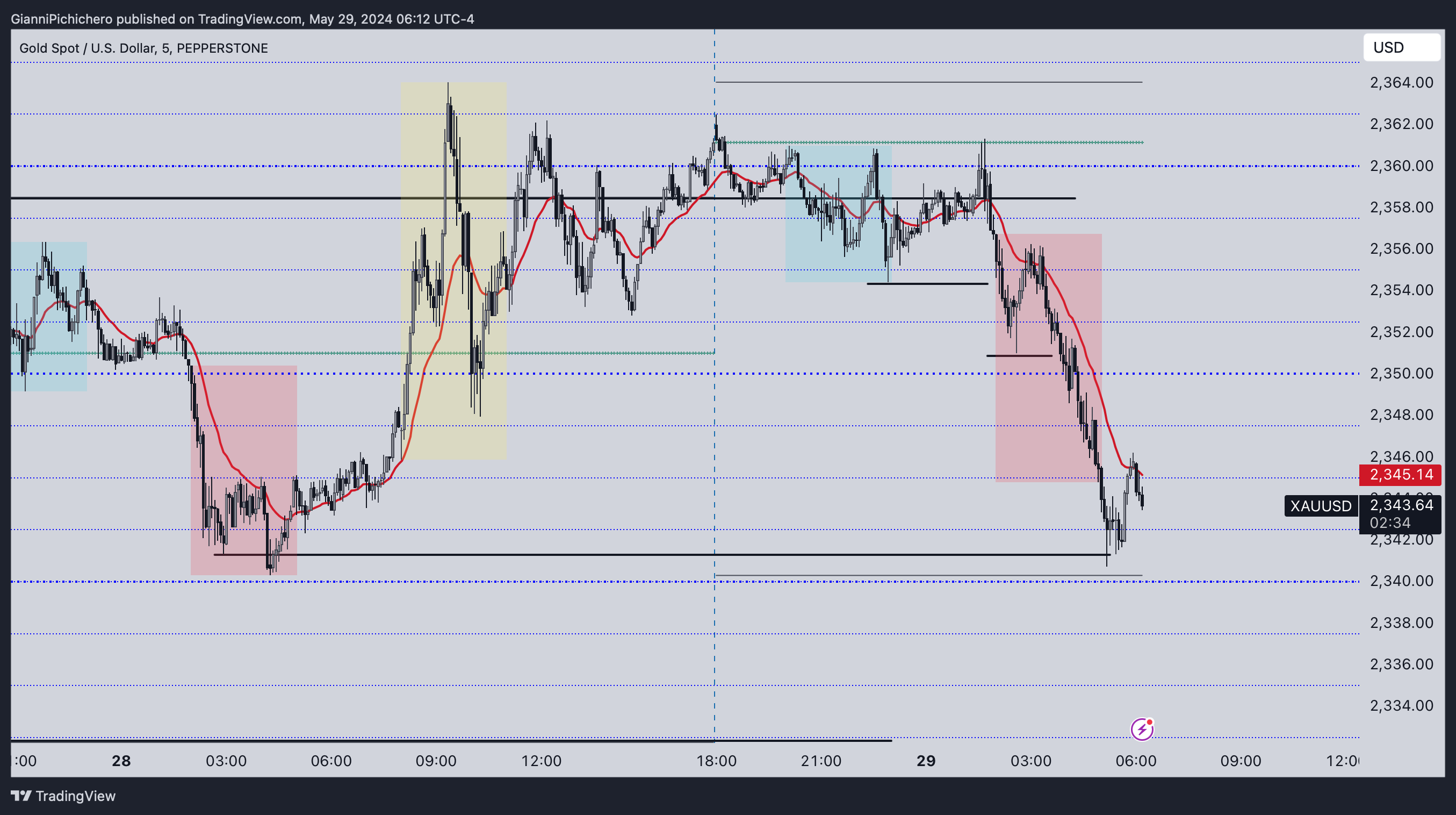The image size is (1456, 815).
Task: Click the 18:00 time axis label
Action: (x=716, y=761)
